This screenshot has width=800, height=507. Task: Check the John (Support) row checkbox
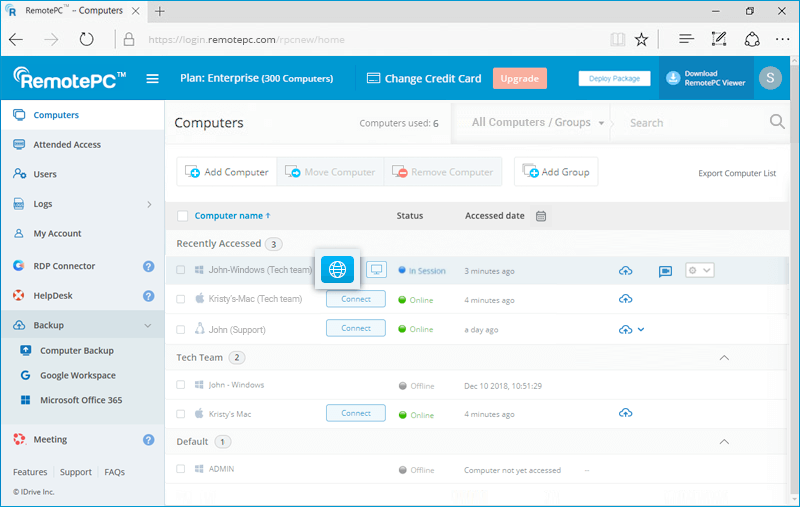181,329
